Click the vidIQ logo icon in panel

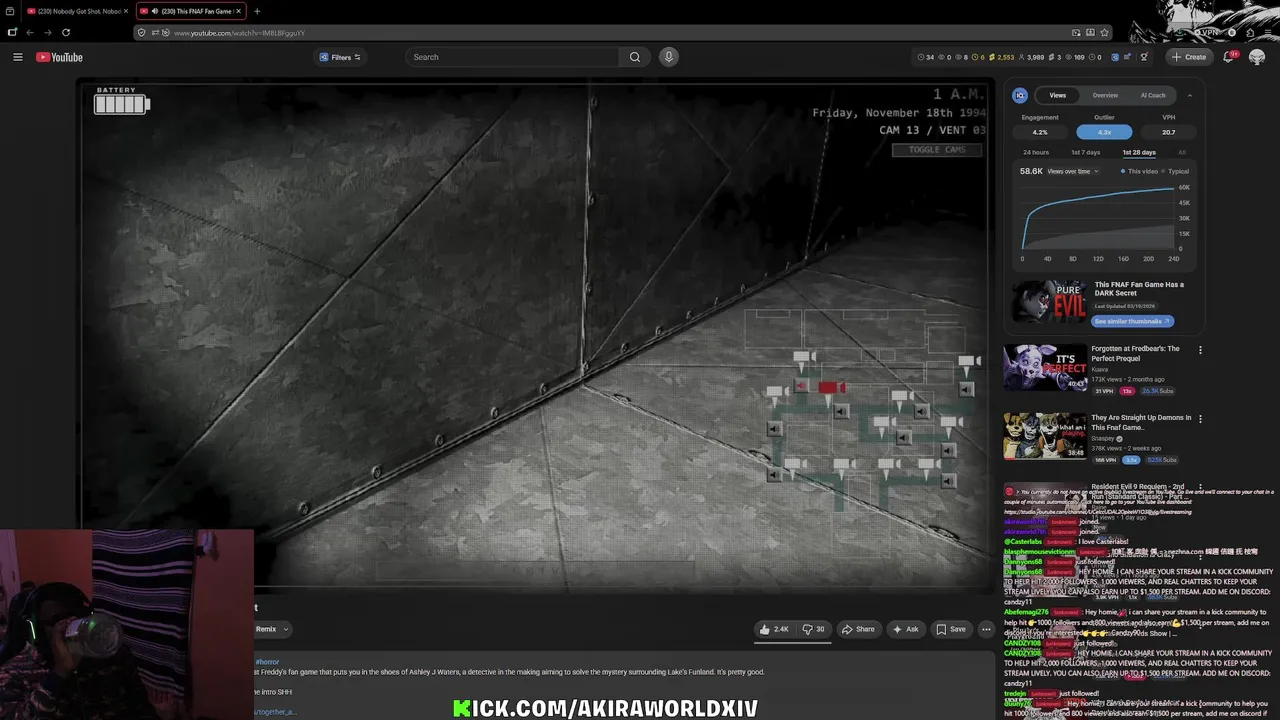(1020, 95)
